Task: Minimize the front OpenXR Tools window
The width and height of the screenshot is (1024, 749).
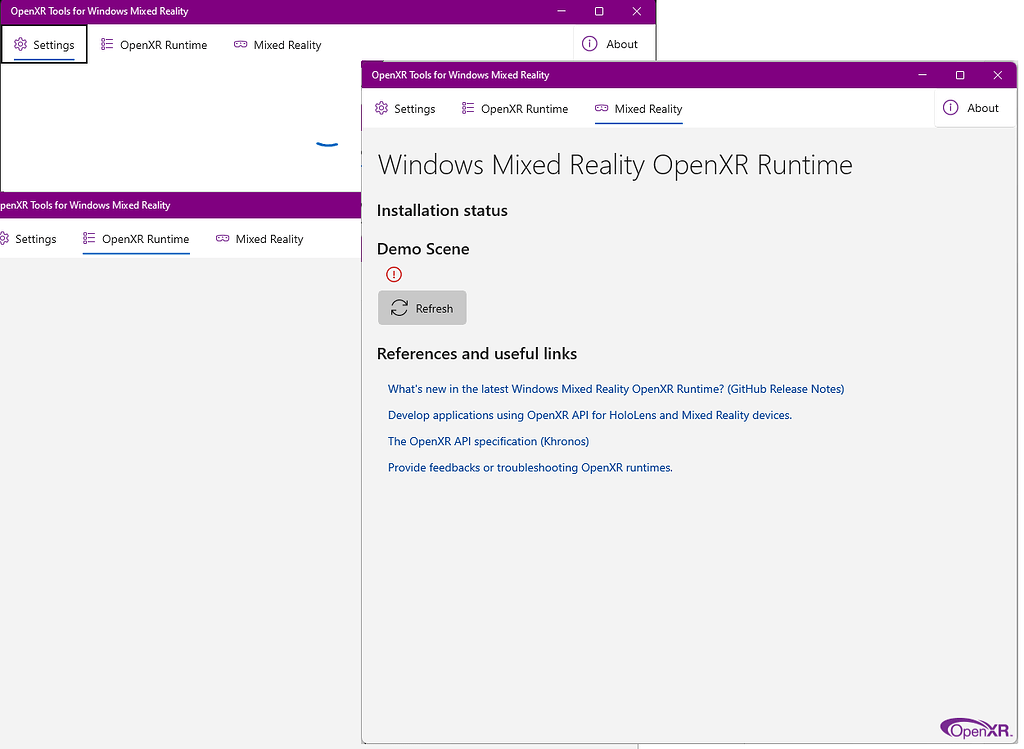Action: point(922,74)
